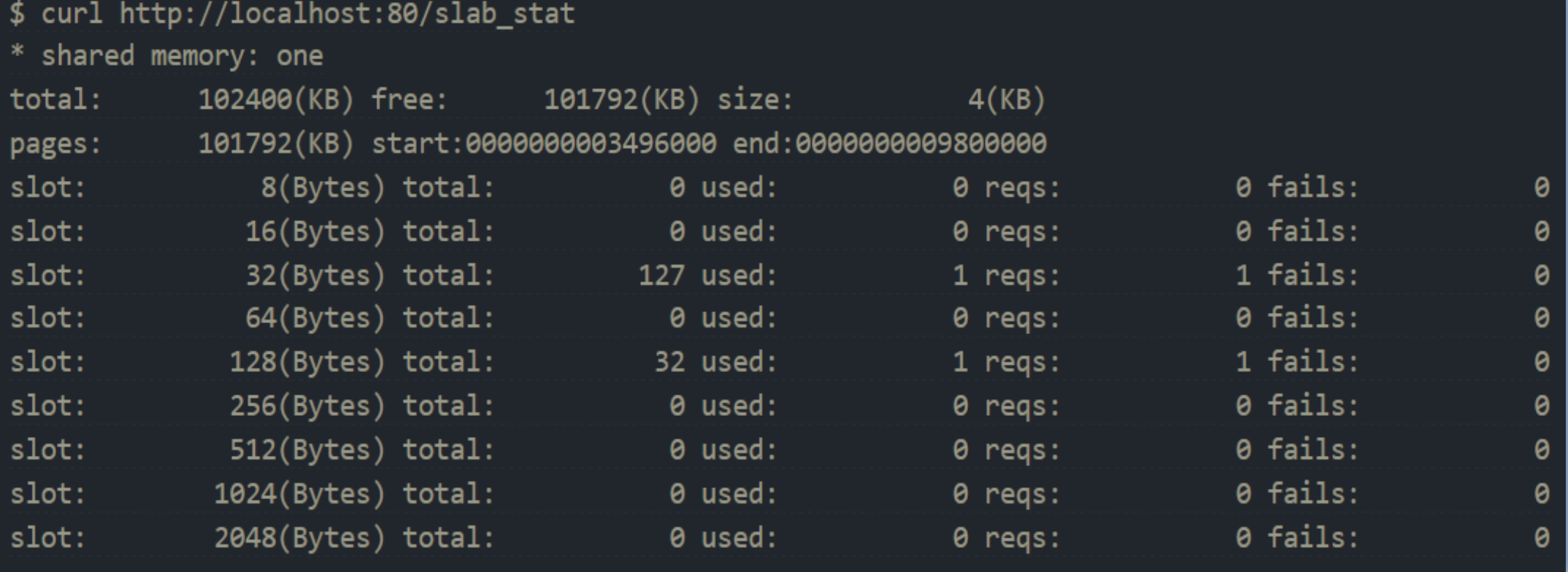Click the 64(Bytes) slot label
This screenshot has height=572, width=1568.
[x=315, y=319]
